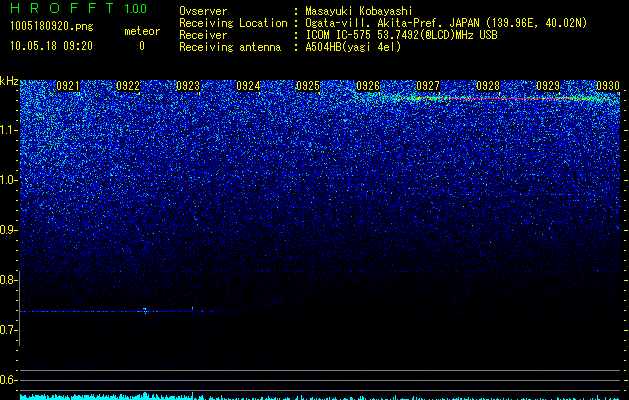Click the Ovserver field label
The image size is (629, 400).
(203, 11)
